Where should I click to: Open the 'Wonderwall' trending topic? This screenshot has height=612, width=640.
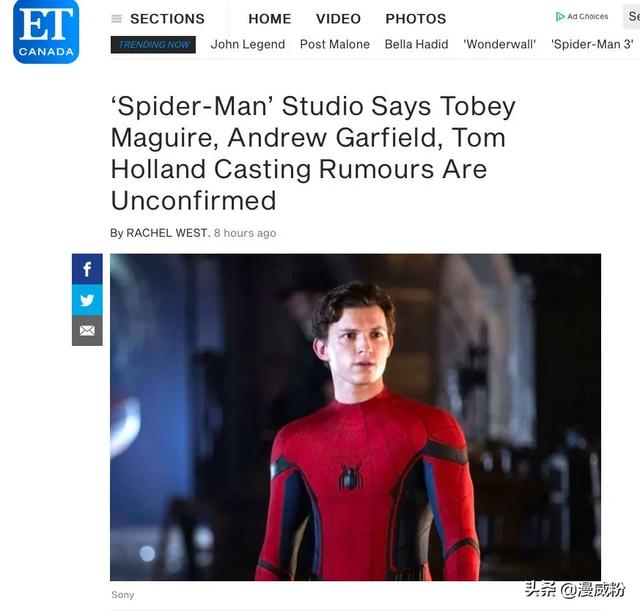click(500, 44)
